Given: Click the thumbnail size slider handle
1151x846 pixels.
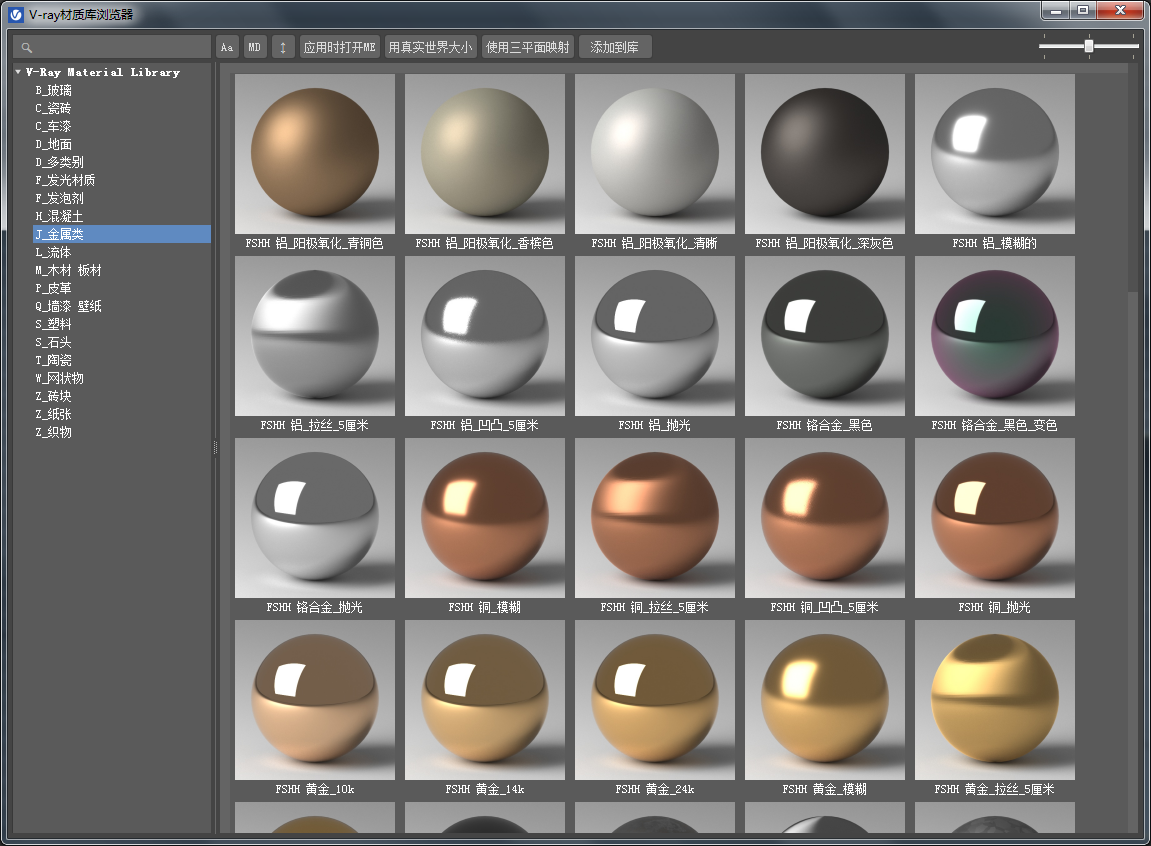Looking at the screenshot, I should [x=1089, y=46].
